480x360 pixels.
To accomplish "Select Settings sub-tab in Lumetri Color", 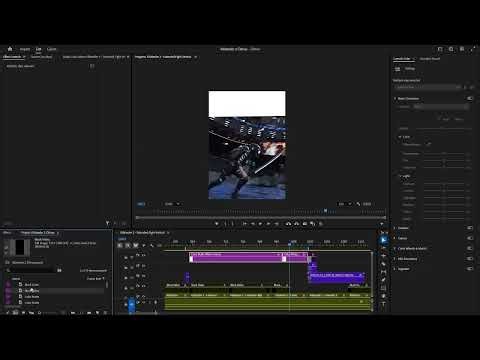I will (x=410, y=69).
